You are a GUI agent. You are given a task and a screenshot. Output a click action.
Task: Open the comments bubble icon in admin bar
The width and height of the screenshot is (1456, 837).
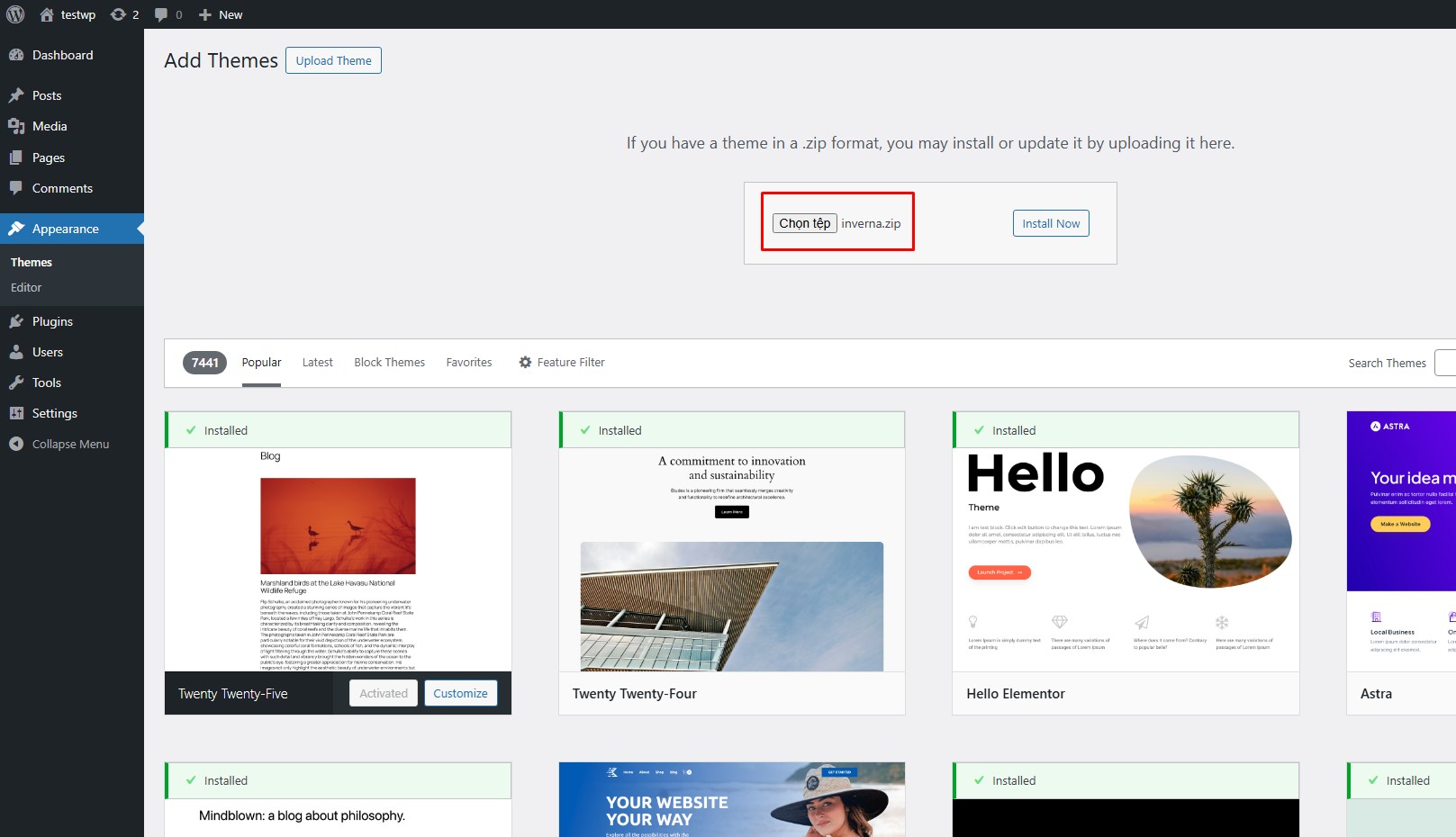pos(161,14)
